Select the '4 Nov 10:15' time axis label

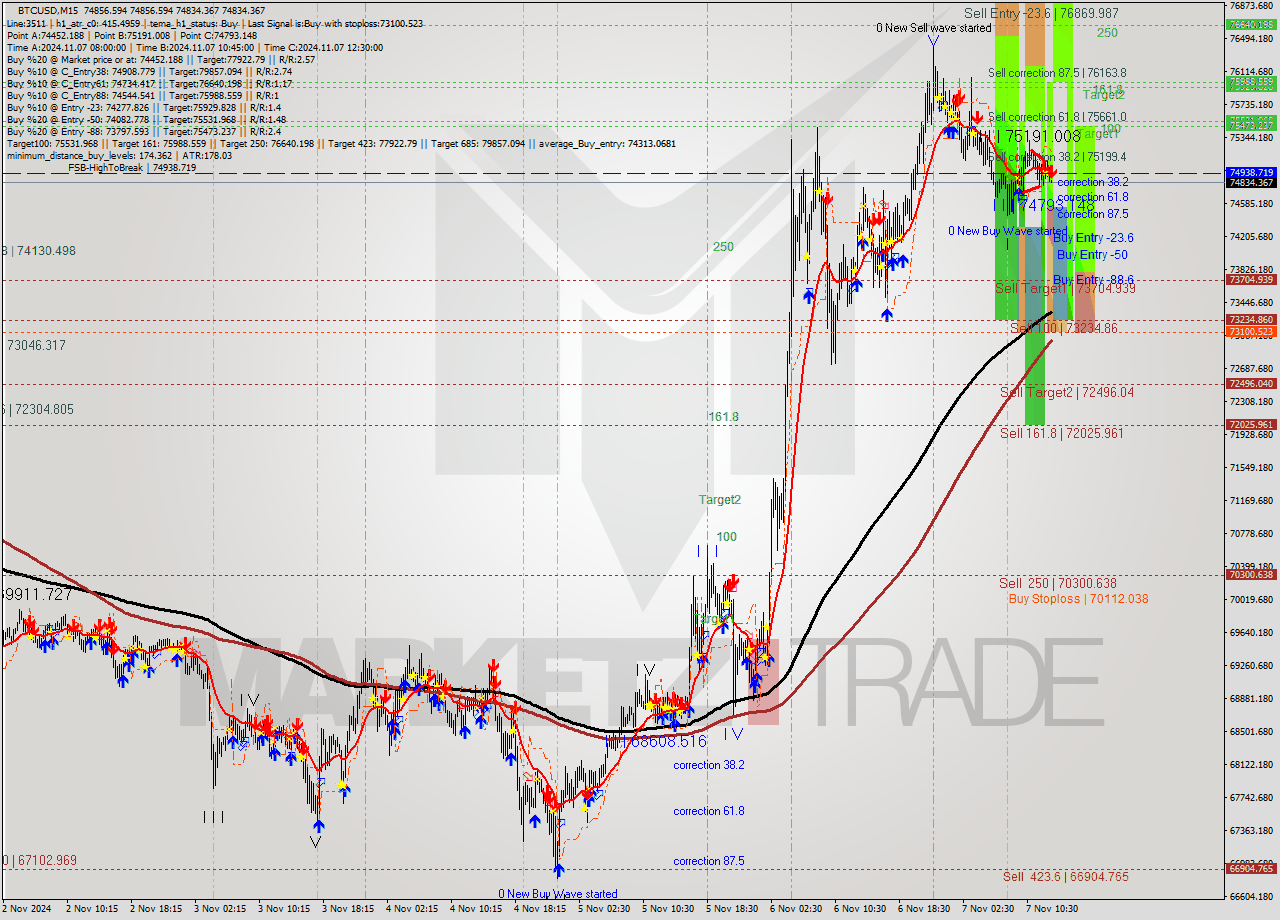pyautogui.click(x=476, y=909)
